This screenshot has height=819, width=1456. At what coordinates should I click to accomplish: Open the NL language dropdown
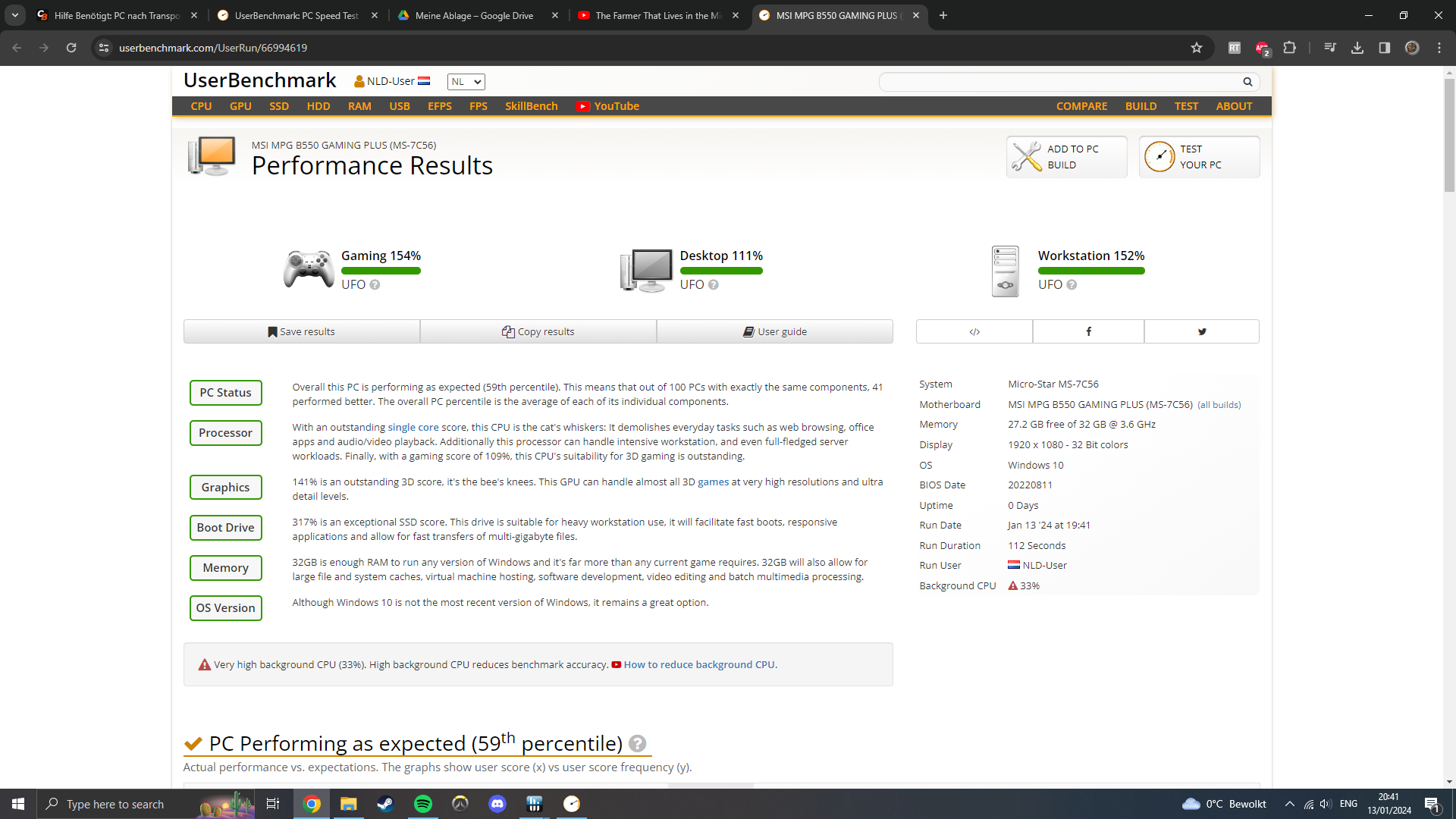466,82
